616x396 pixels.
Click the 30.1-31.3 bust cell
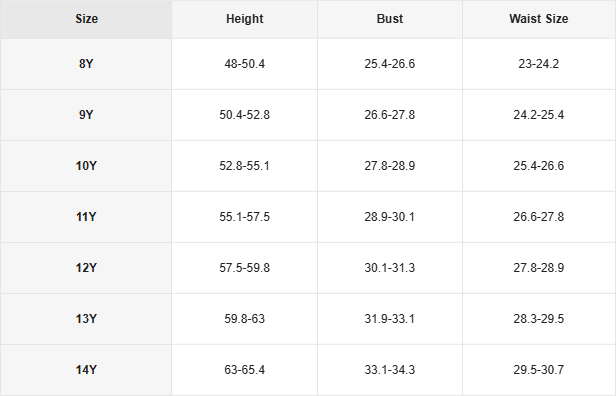point(390,268)
